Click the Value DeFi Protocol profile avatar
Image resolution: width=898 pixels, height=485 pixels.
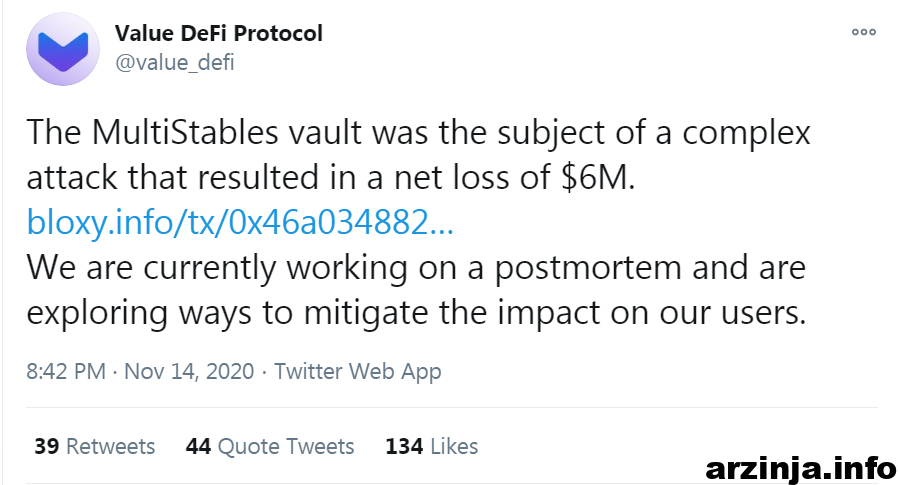click(x=62, y=48)
